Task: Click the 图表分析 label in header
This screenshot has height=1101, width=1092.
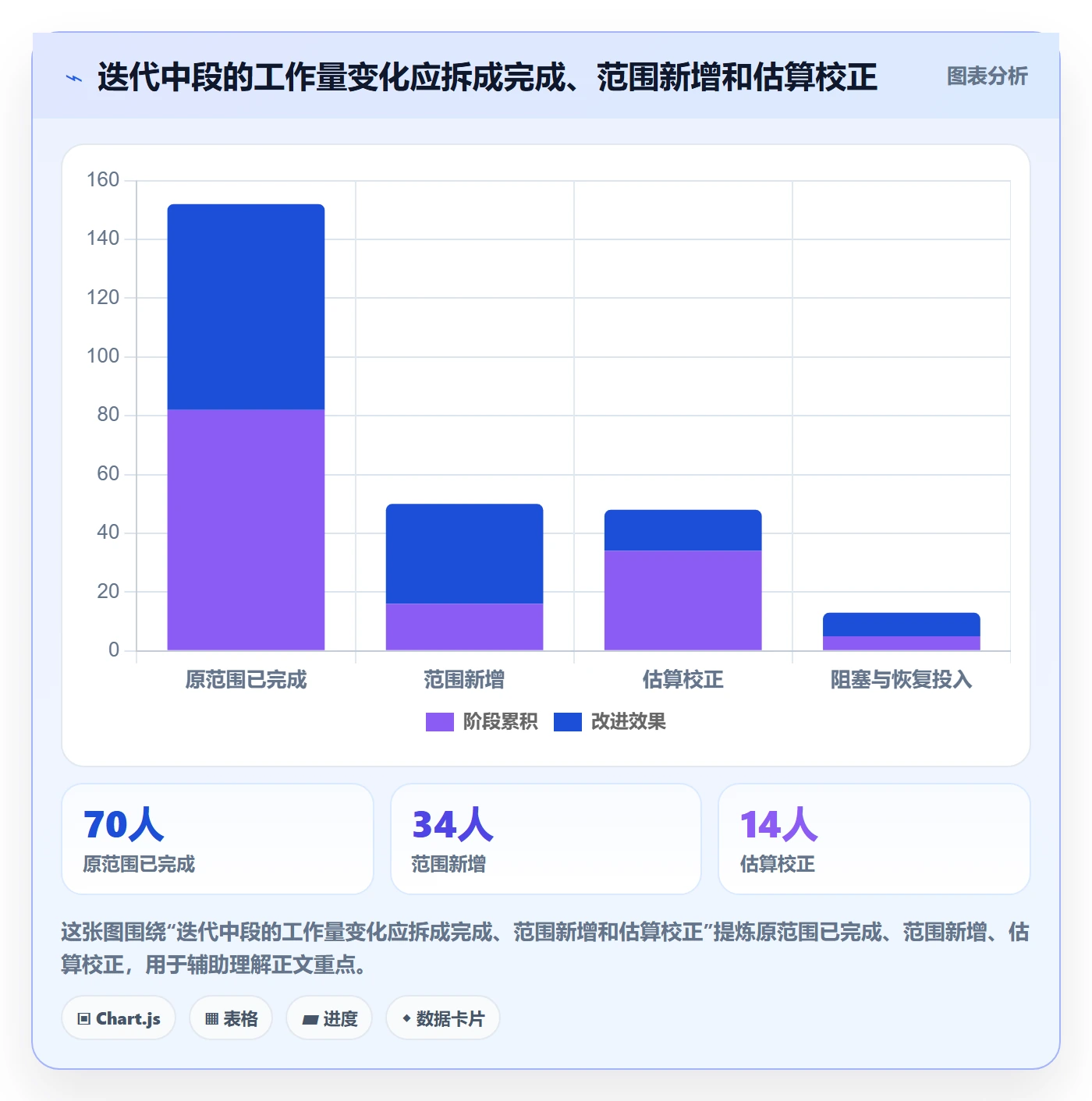Action: pyautogui.click(x=987, y=76)
